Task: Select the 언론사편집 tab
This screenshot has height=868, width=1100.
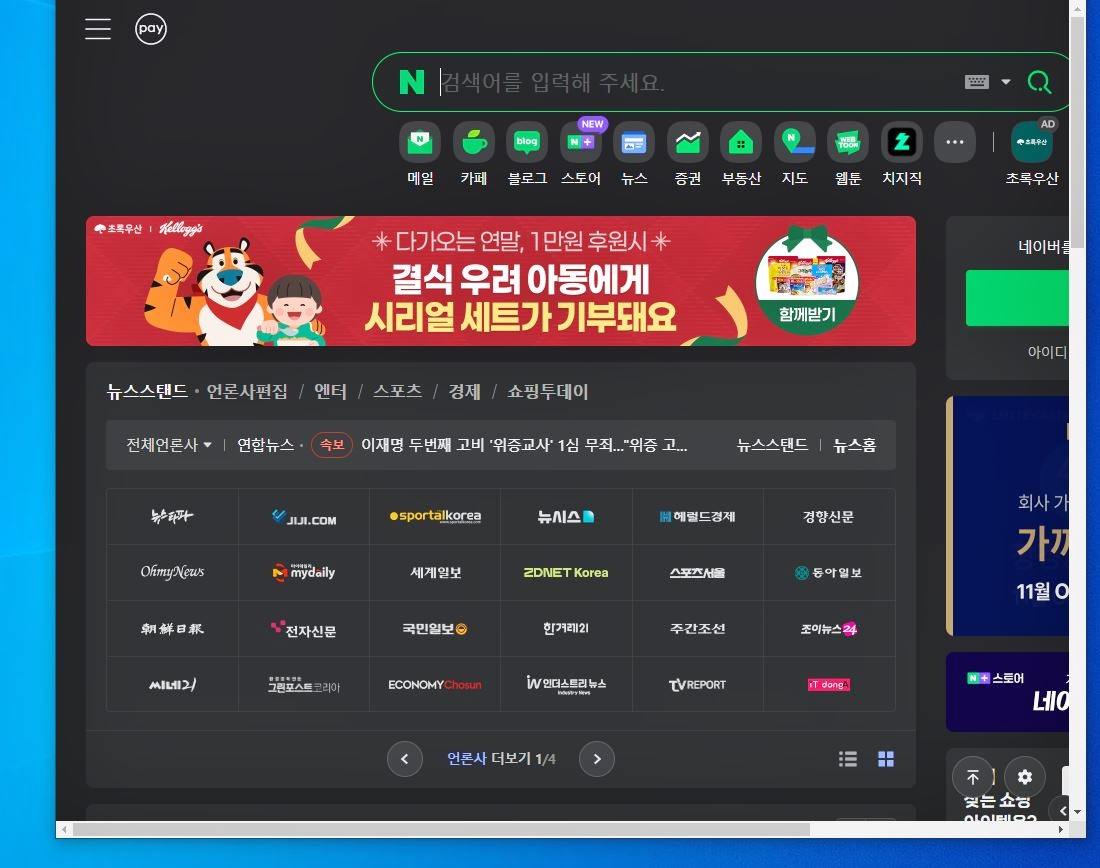Action: click(247, 392)
